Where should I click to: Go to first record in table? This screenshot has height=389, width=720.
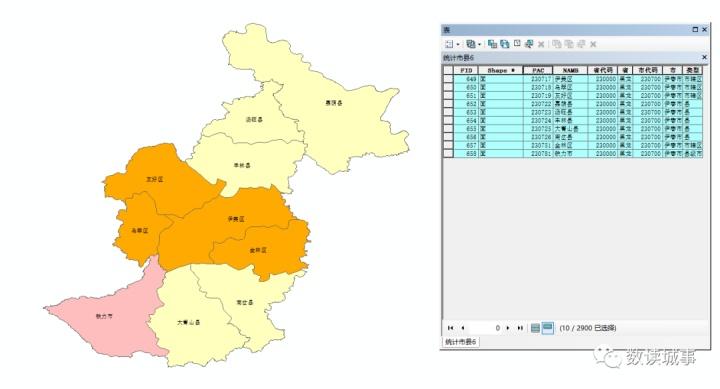(x=450, y=328)
